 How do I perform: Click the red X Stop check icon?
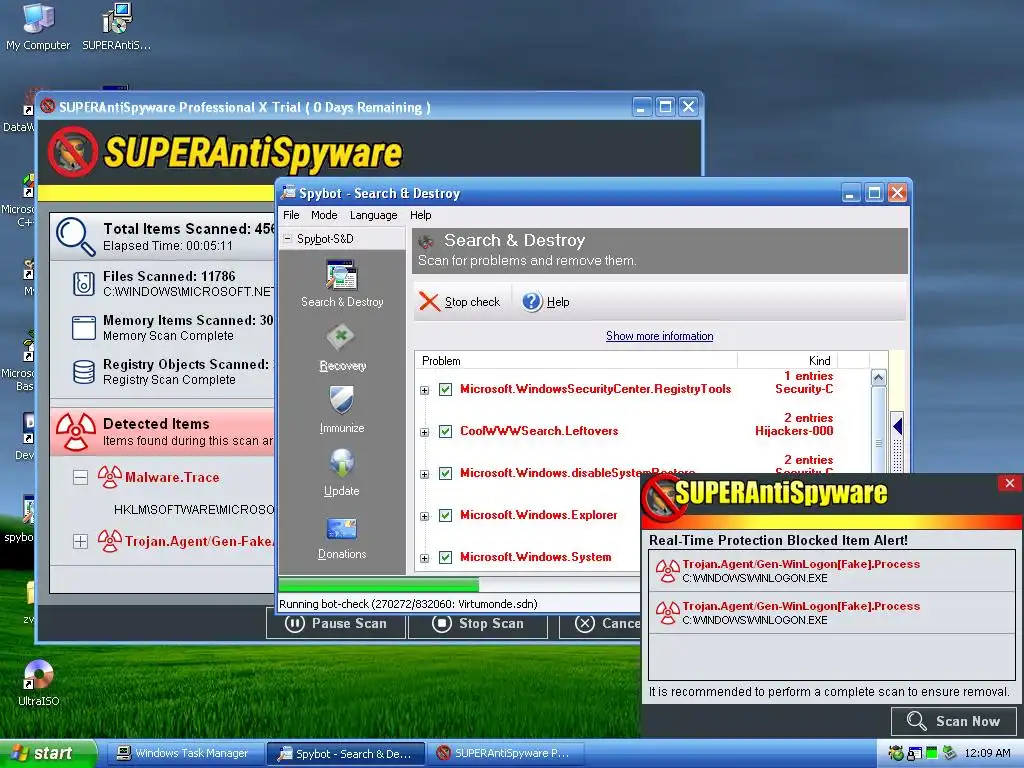click(x=429, y=302)
